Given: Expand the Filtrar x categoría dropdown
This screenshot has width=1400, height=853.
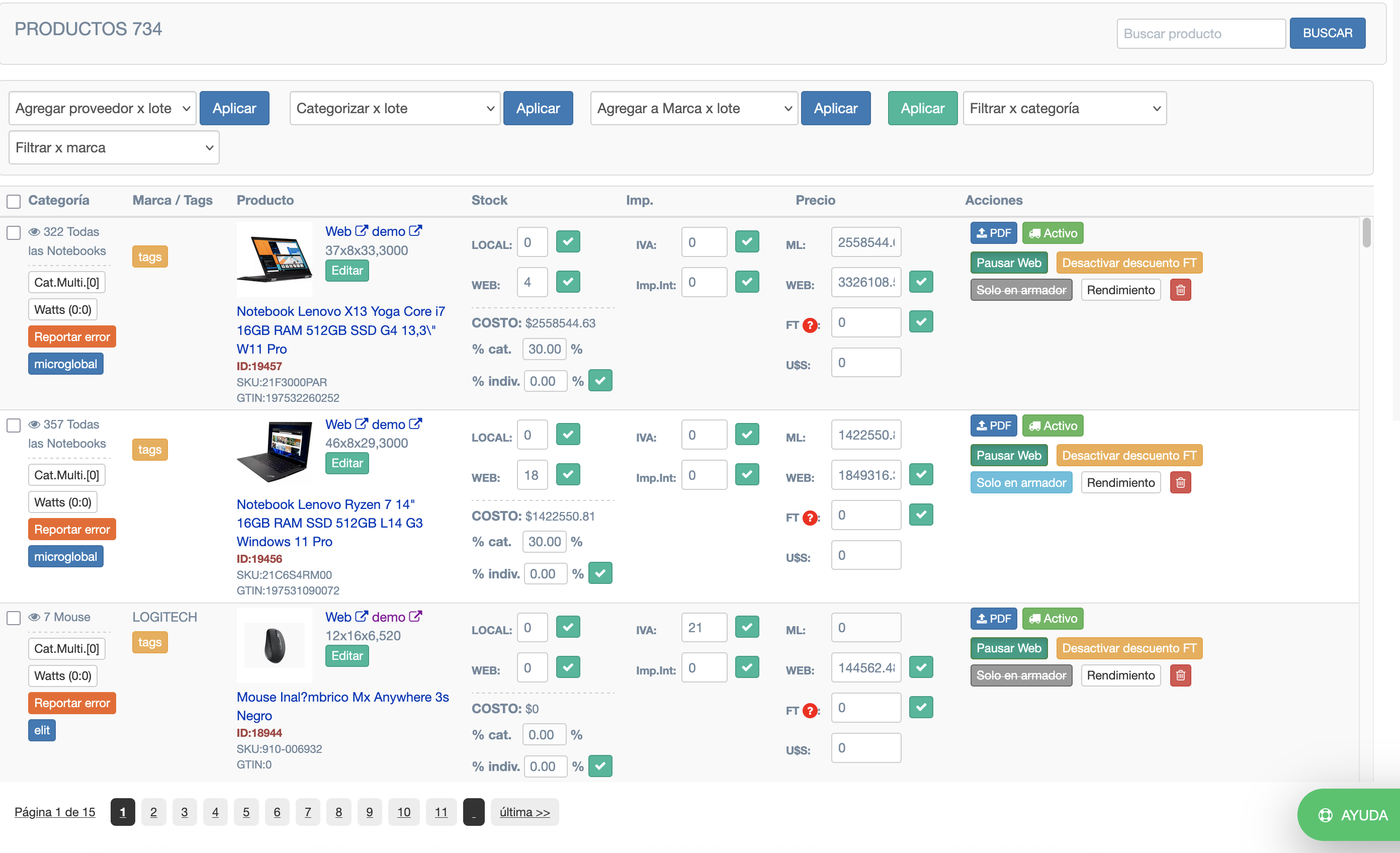Looking at the screenshot, I should point(1064,109).
